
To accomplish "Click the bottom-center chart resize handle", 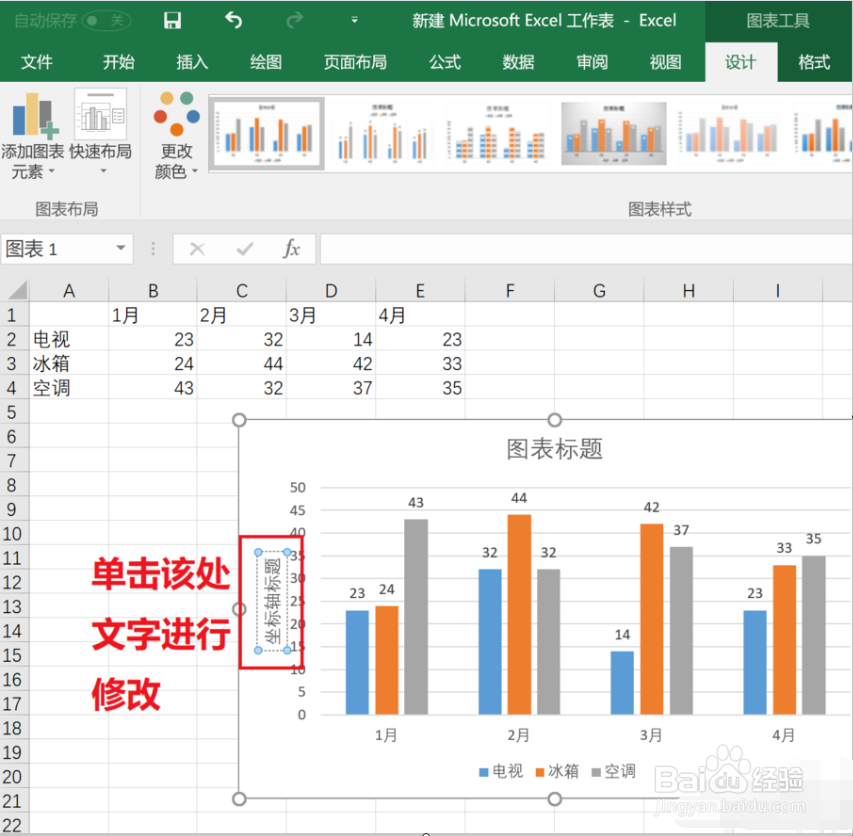I will (x=554, y=799).
